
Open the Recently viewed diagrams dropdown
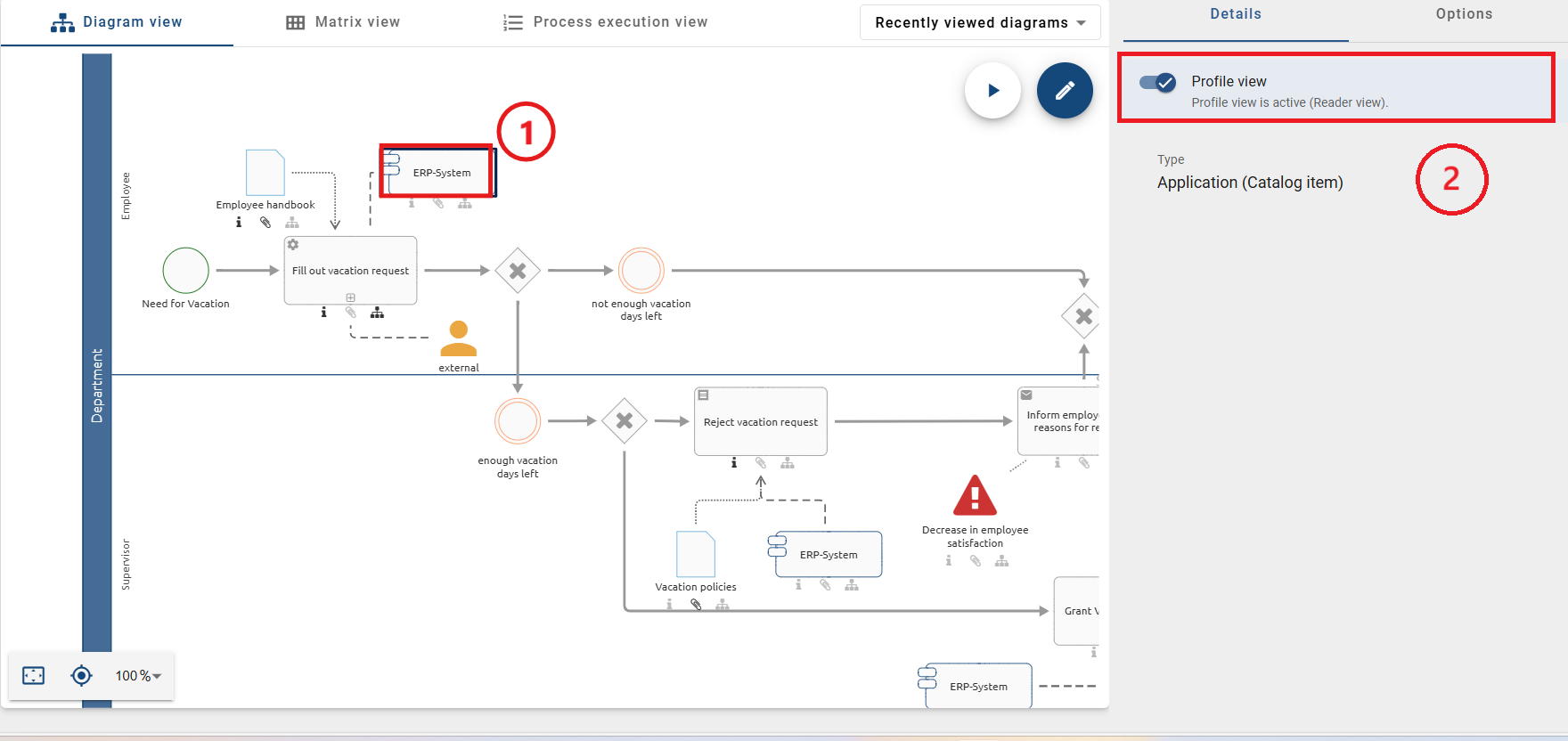tap(980, 22)
